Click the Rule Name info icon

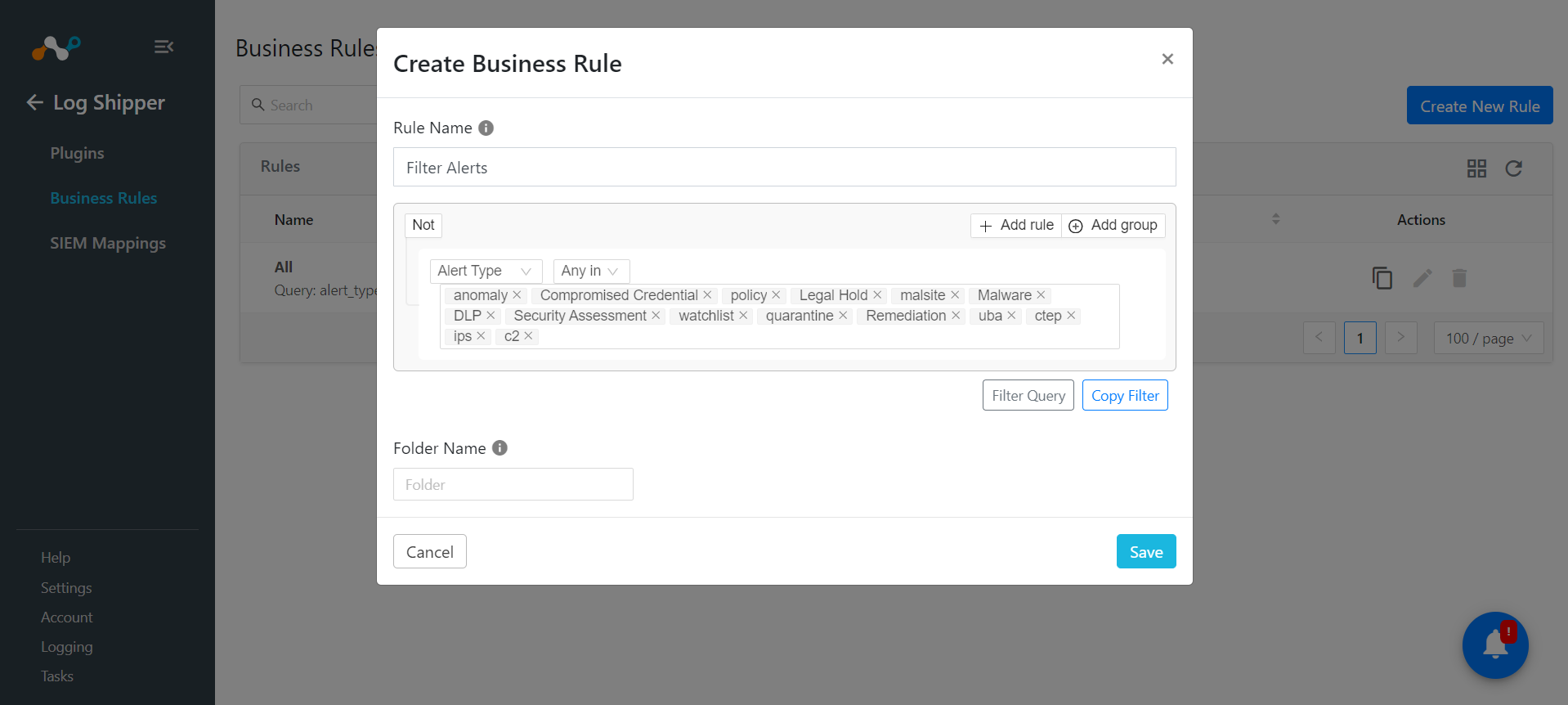click(x=486, y=128)
